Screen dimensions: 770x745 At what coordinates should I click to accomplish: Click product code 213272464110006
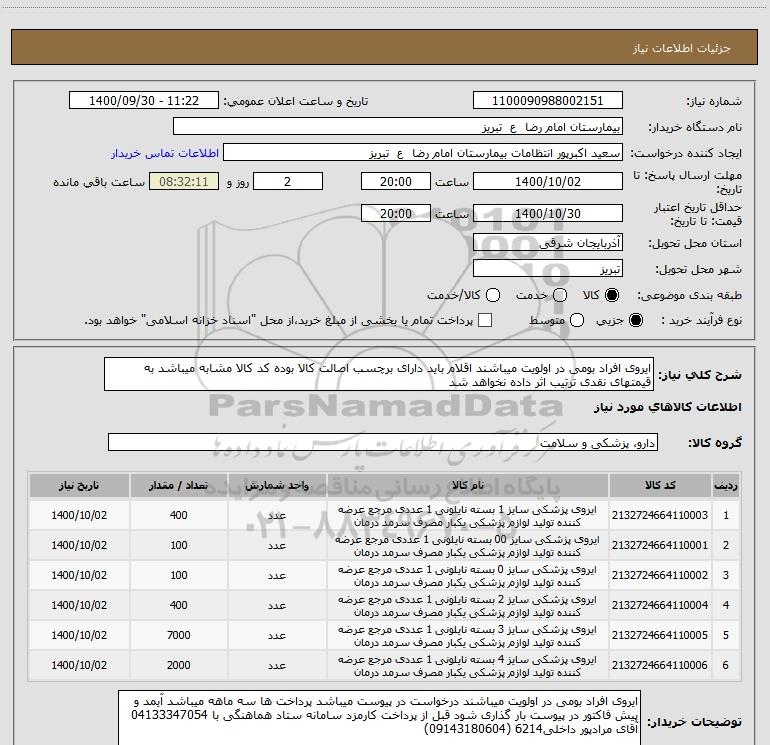coord(660,665)
